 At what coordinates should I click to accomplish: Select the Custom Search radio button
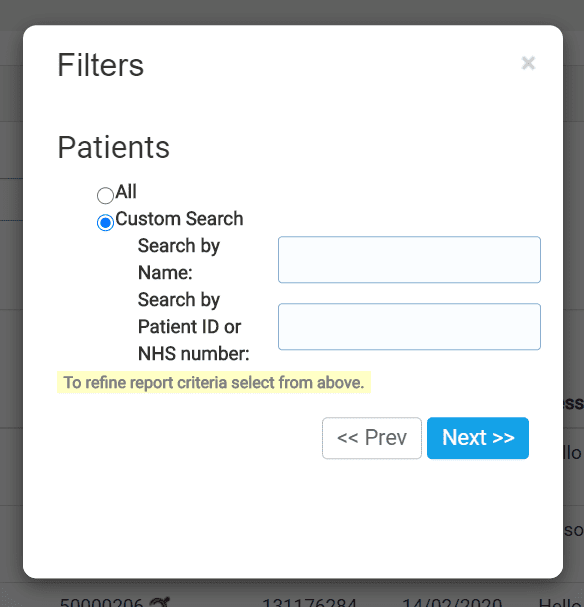pyautogui.click(x=105, y=222)
